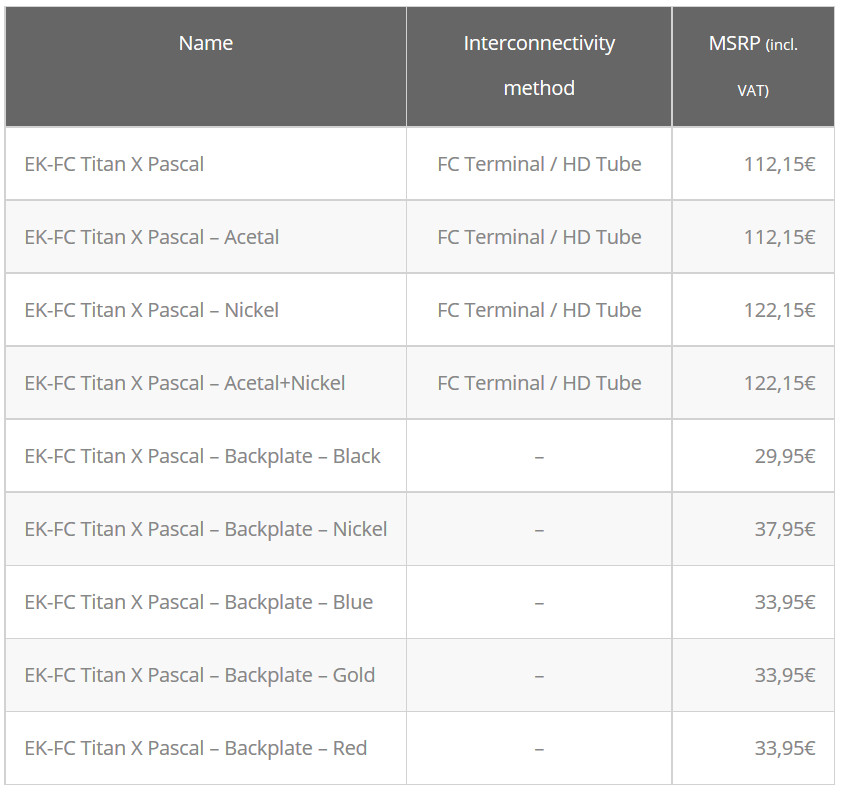Select the EK-FC Titan X Pascal row name
The width and height of the screenshot is (845, 795).
114,164
